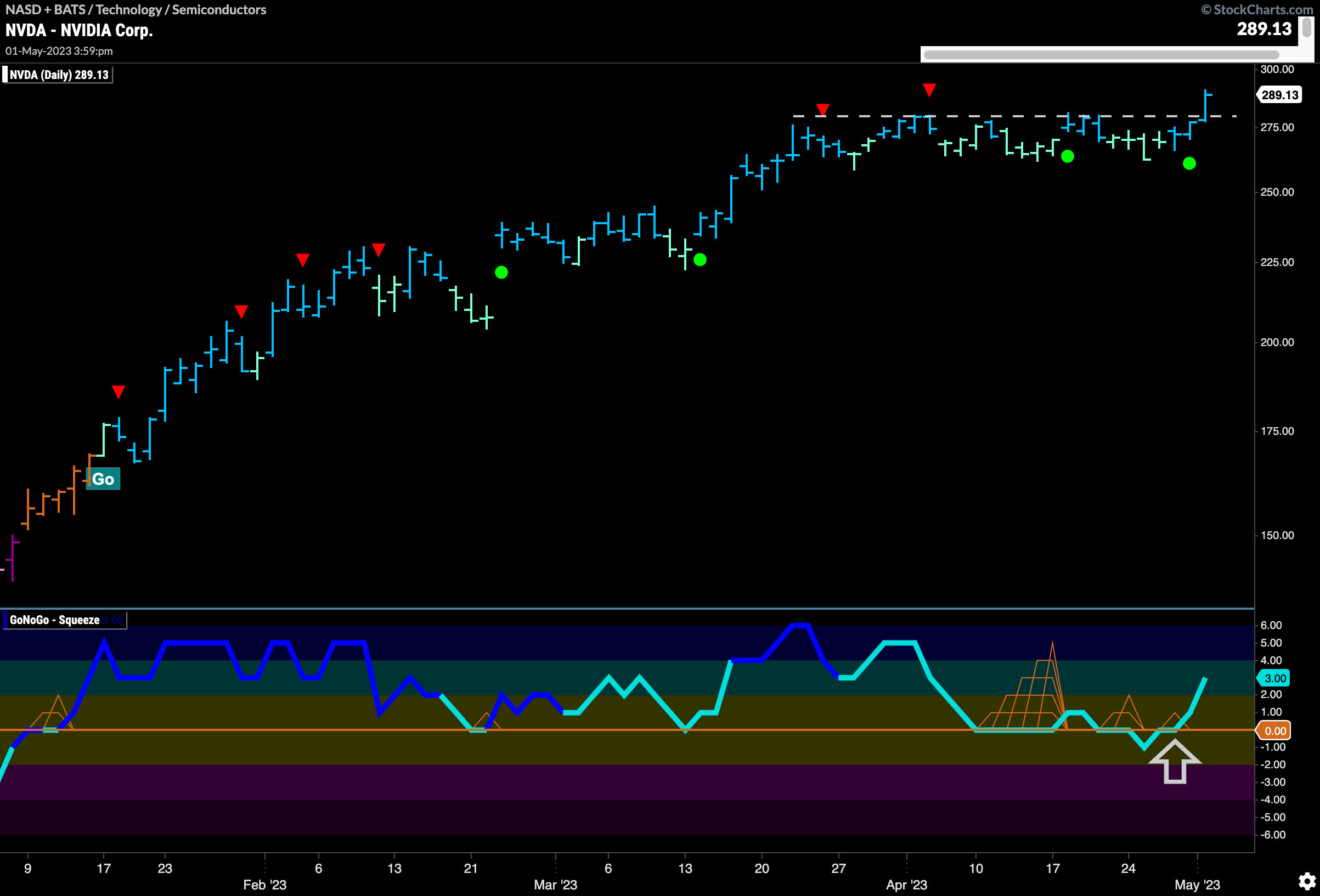This screenshot has width=1320, height=896.
Task: Click the 200.00 price axis label
Action: point(1277,342)
